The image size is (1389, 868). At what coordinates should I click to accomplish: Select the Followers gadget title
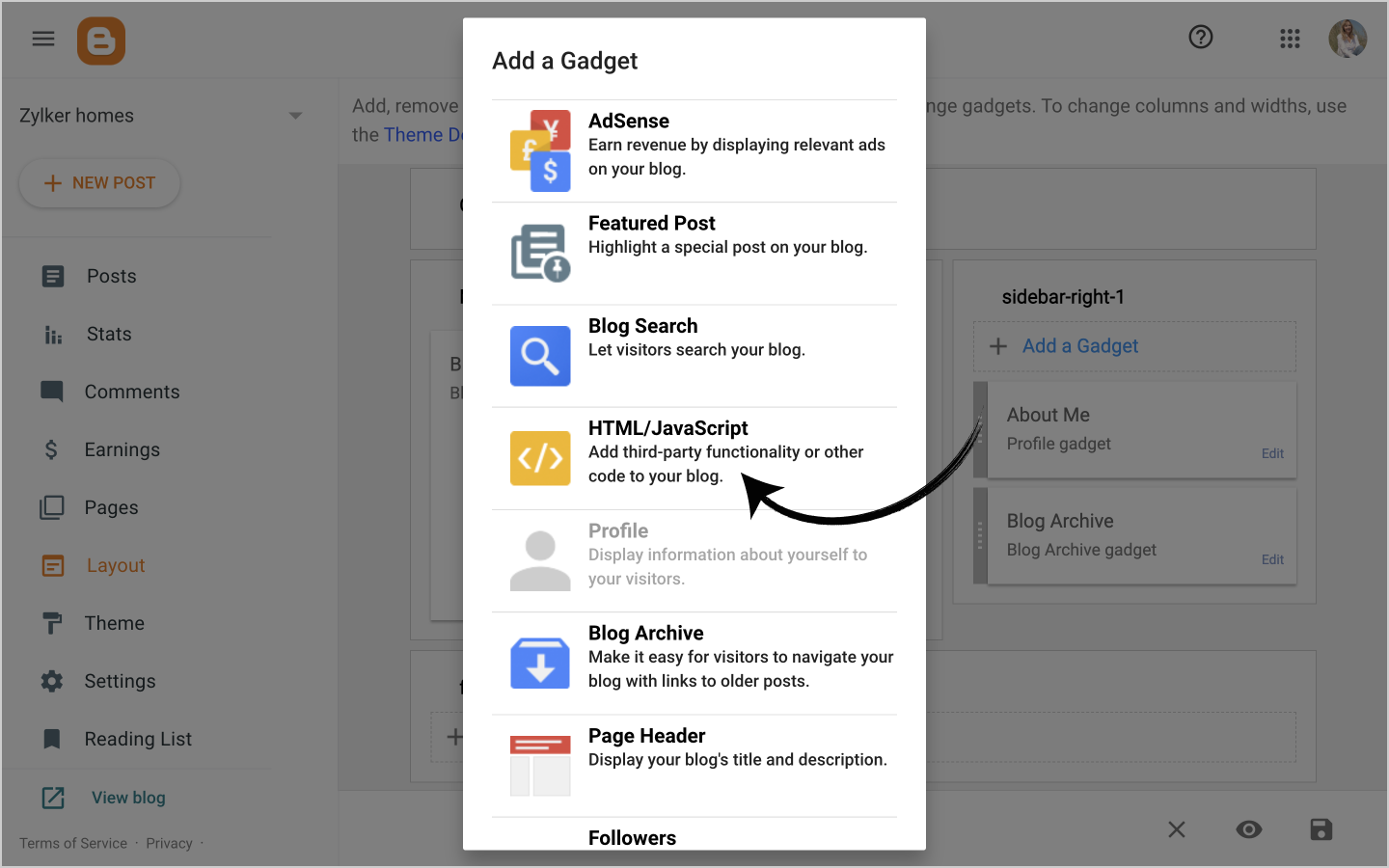point(633,838)
